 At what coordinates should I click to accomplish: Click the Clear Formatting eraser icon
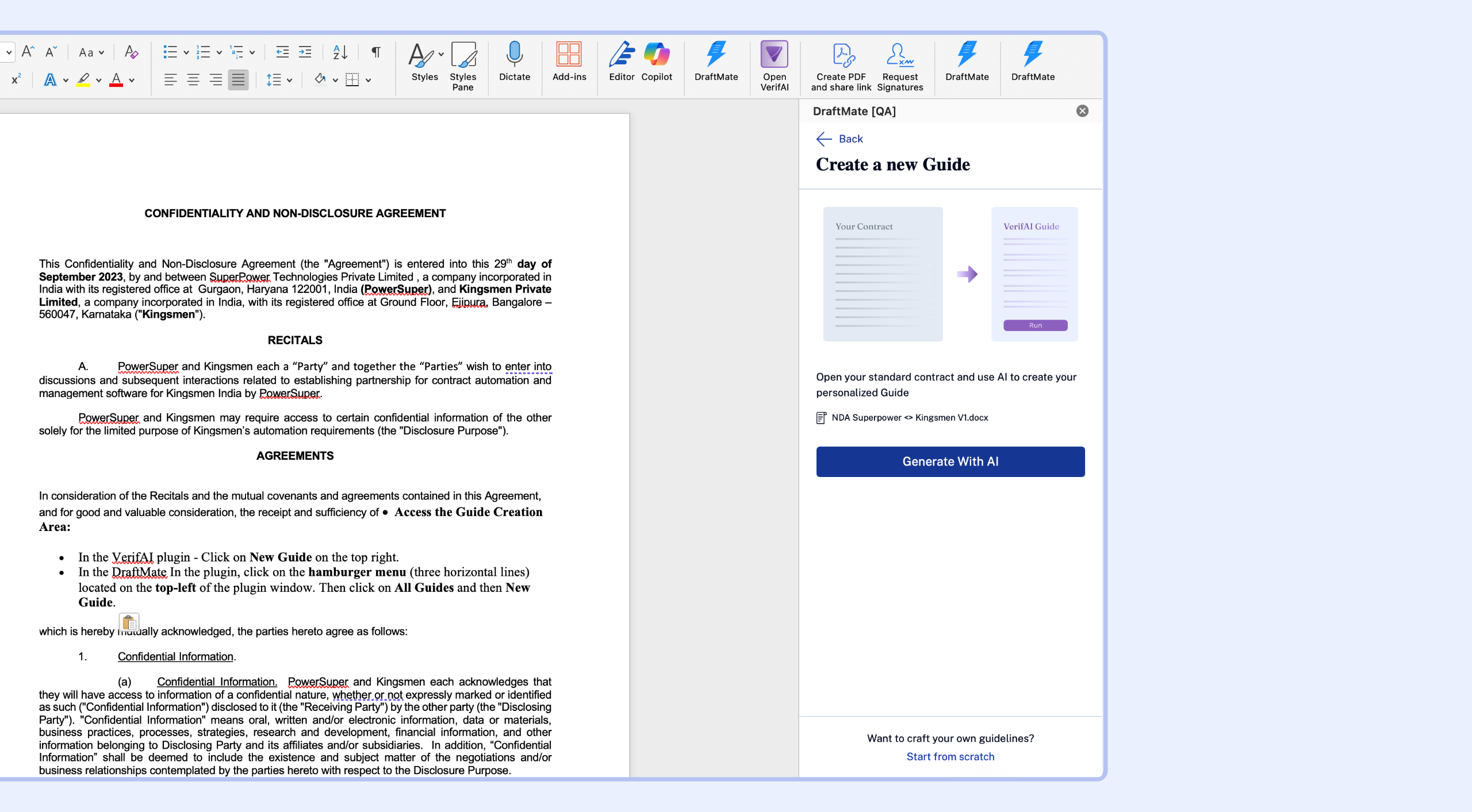131,52
